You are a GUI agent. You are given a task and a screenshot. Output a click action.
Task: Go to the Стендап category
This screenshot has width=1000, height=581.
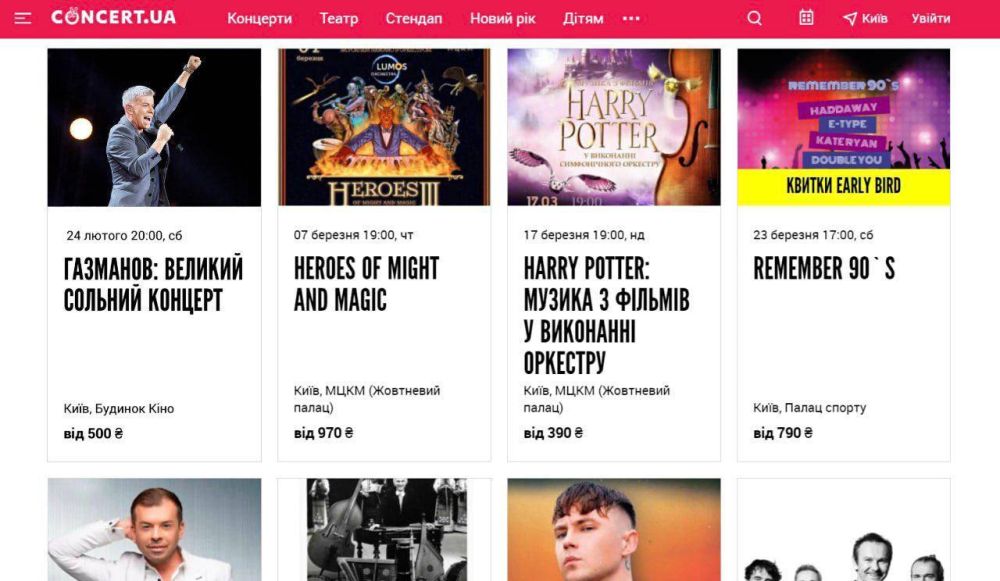[x=413, y=18]
